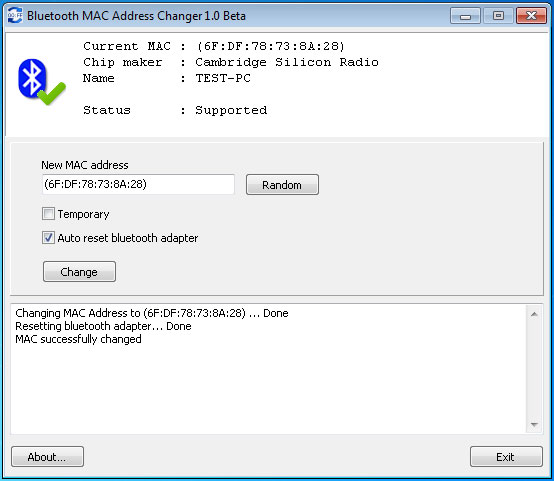Minimize the MAC Address Changer window
Screen dimensions: 554x481
[465, 16]
